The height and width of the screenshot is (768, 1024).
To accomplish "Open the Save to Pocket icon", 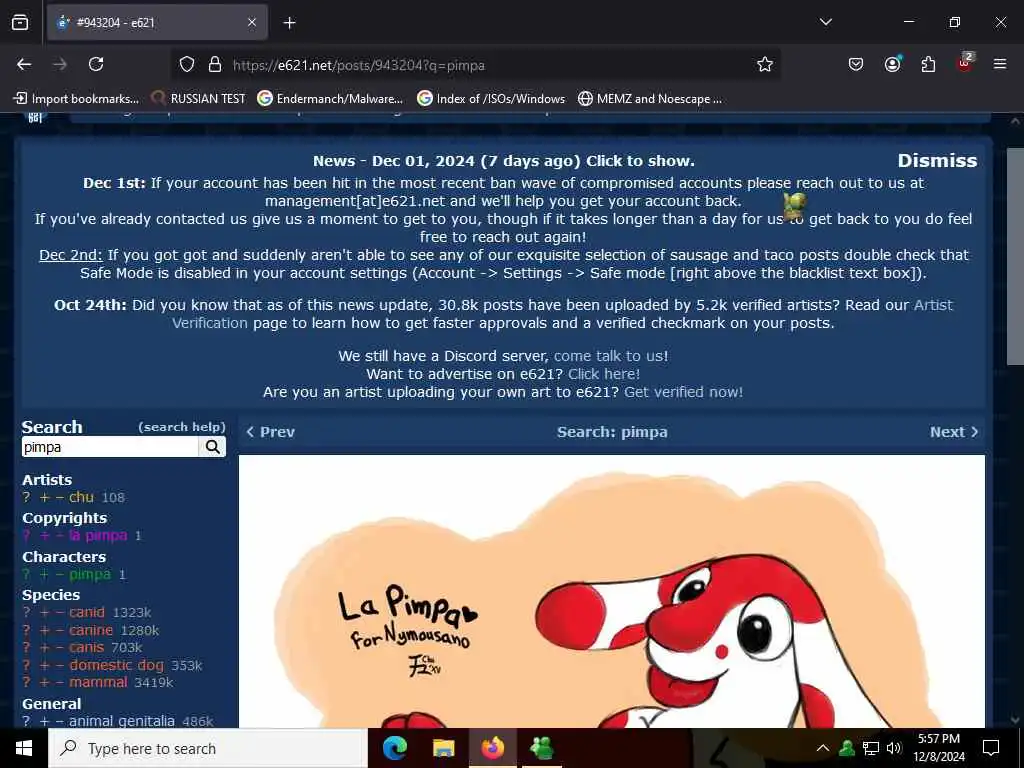I will [x=856, y=64].
